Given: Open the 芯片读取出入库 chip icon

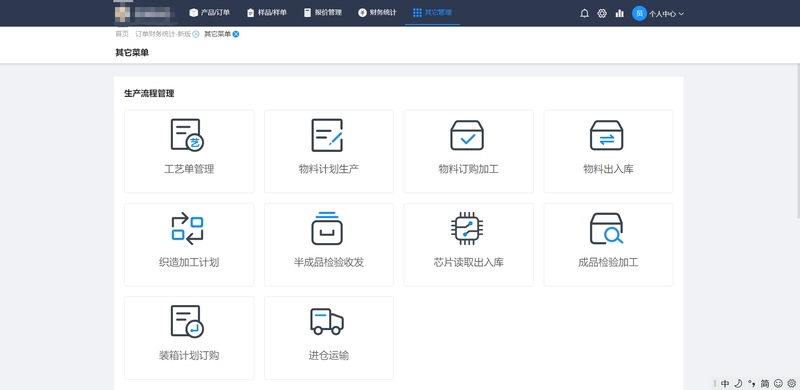Looking at the screenshot, I should 467,229.
